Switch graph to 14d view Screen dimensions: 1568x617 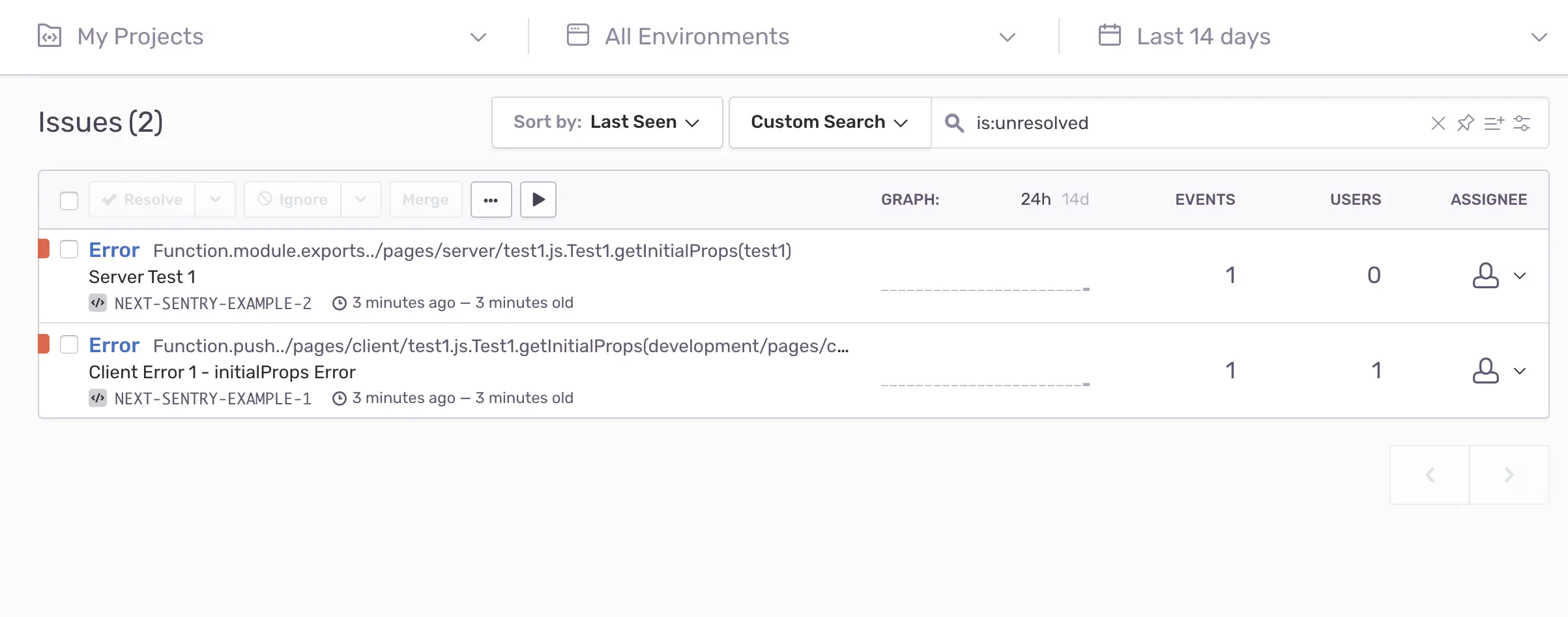pos(1075,200)
